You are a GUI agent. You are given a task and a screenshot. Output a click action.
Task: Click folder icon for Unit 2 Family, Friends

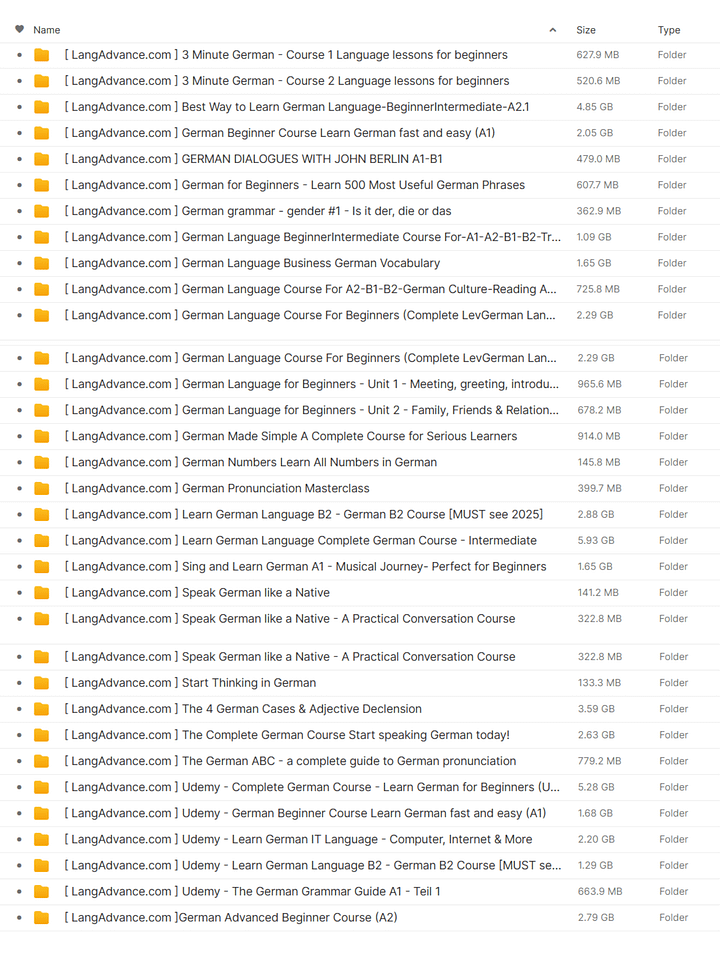pos(42,410)
